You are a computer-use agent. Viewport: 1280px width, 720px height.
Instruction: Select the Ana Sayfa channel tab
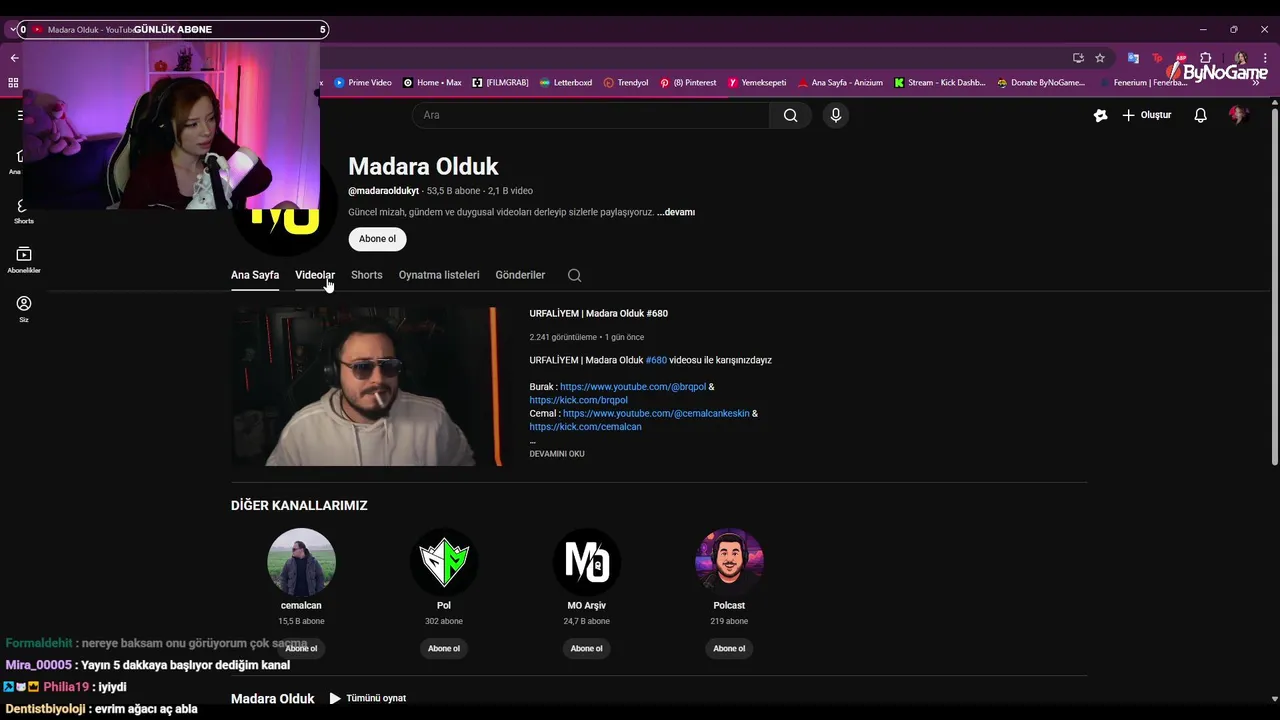255,275
